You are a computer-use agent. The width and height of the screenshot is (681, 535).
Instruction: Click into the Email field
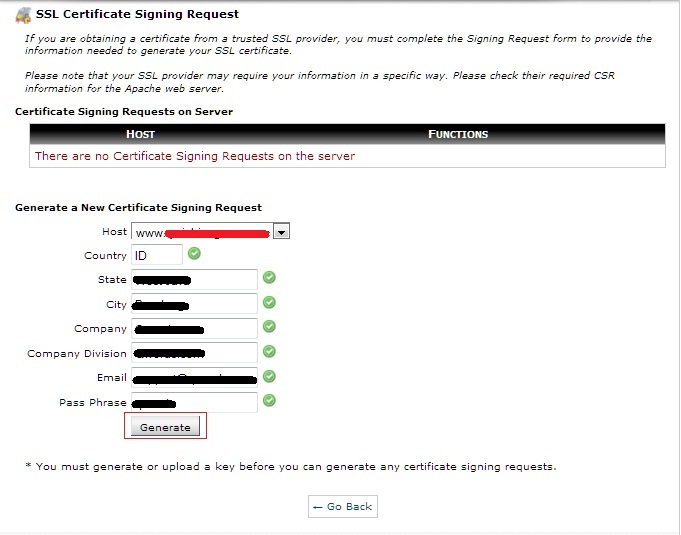click(x=194, y=378)
